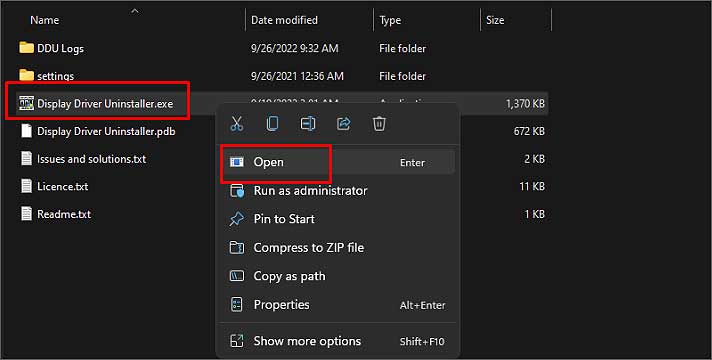Sort by Date modified column header

click(284, 20)
